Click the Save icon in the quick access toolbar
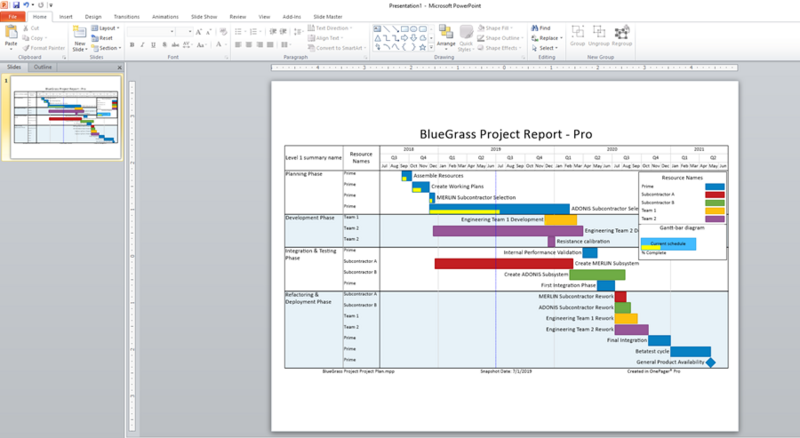The height and width of the screenshot is (438, 800). (16, 5)
